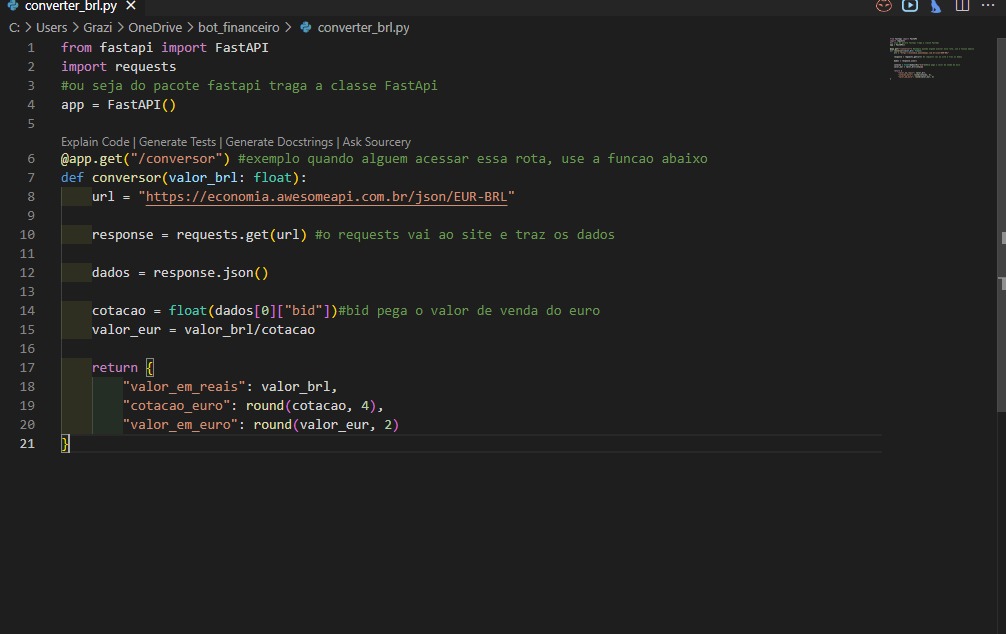Screen dimensions: 1006x634
Task: Click the Generate Tests code lens
Action: 177,142
